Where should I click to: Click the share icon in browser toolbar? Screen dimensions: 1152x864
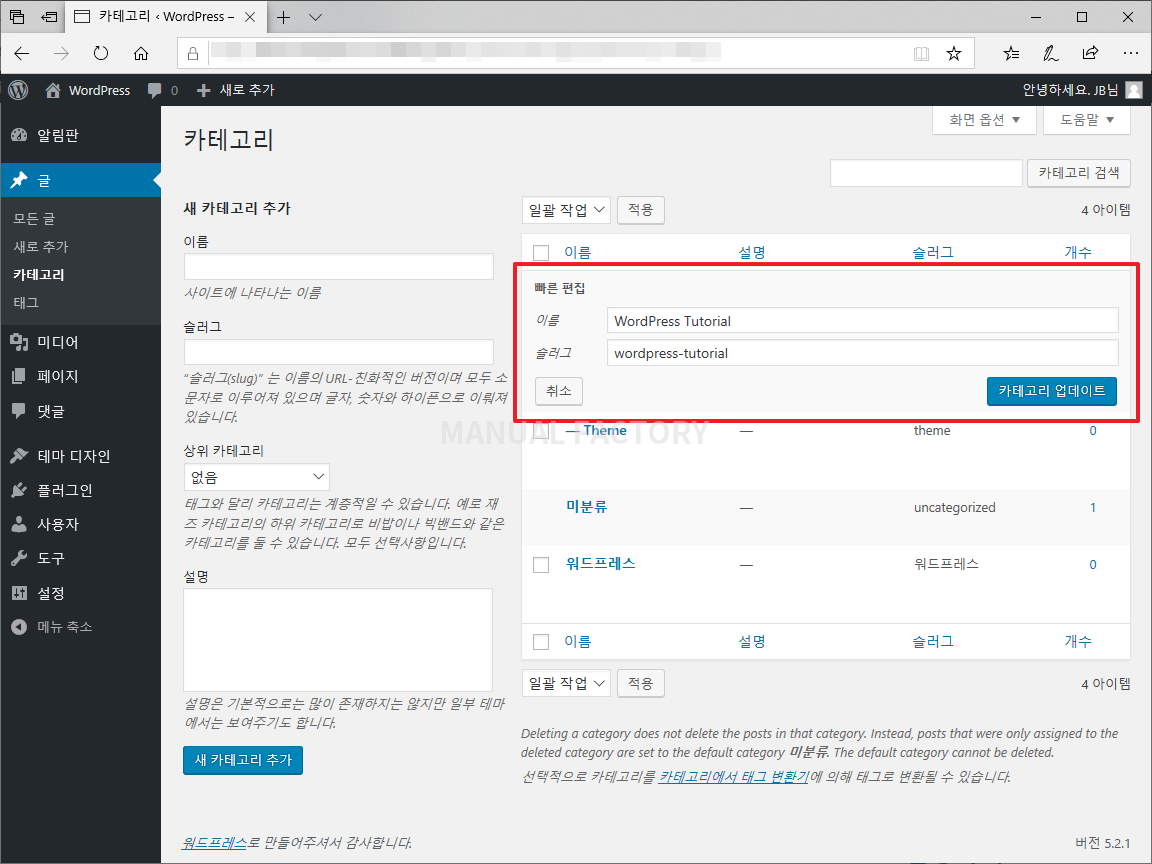[1090, 53]
